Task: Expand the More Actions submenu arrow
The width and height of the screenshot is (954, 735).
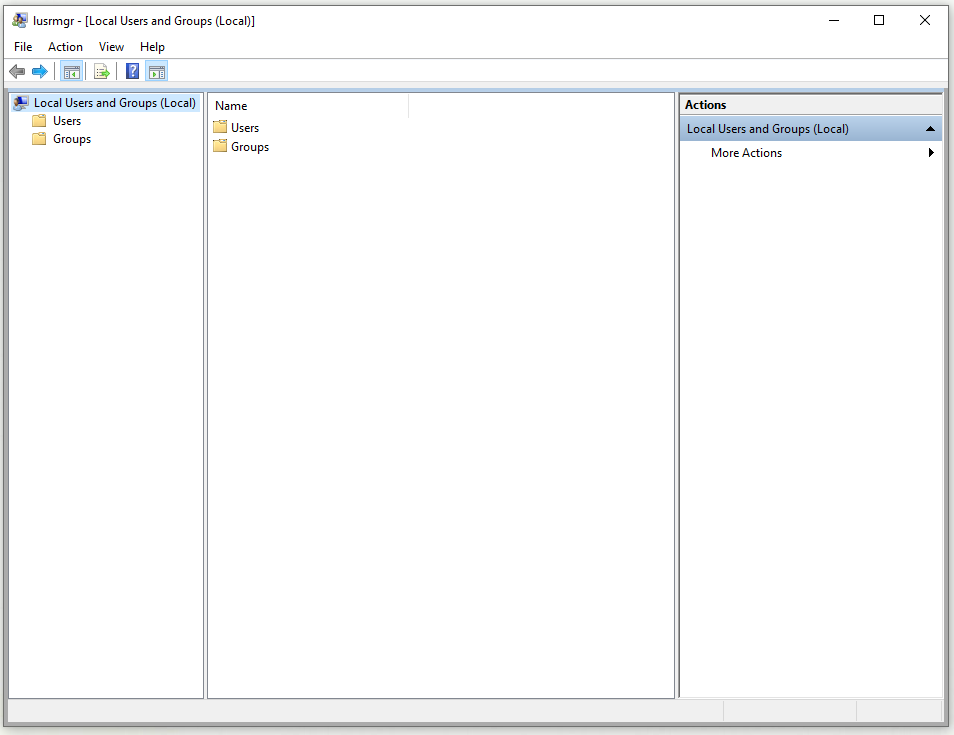Action: pos(931,153)
